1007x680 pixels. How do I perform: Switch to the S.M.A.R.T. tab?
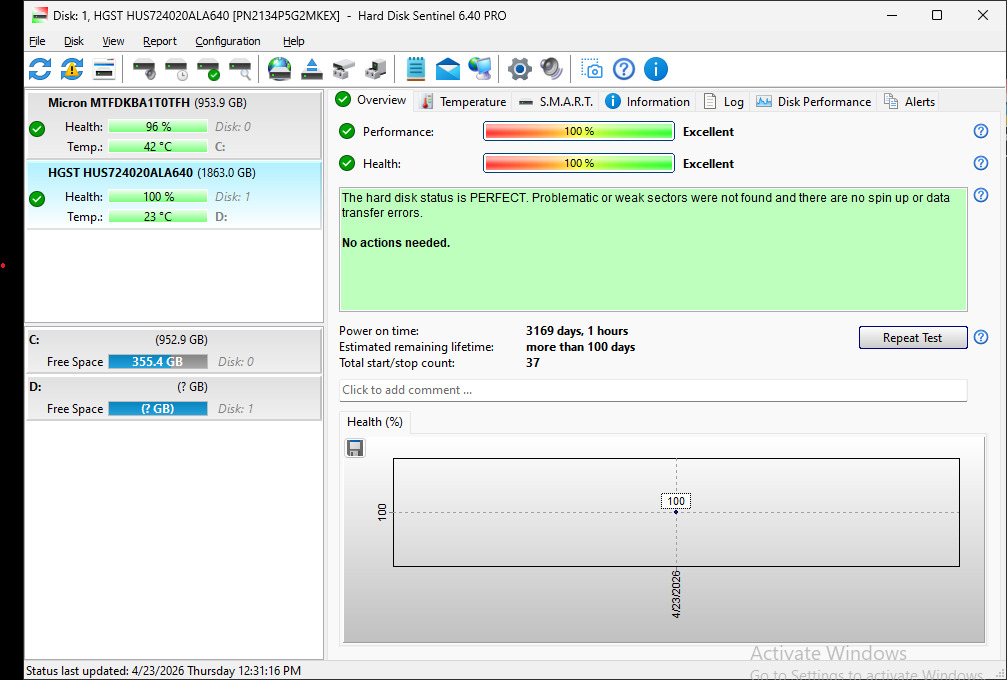[556, 101]
